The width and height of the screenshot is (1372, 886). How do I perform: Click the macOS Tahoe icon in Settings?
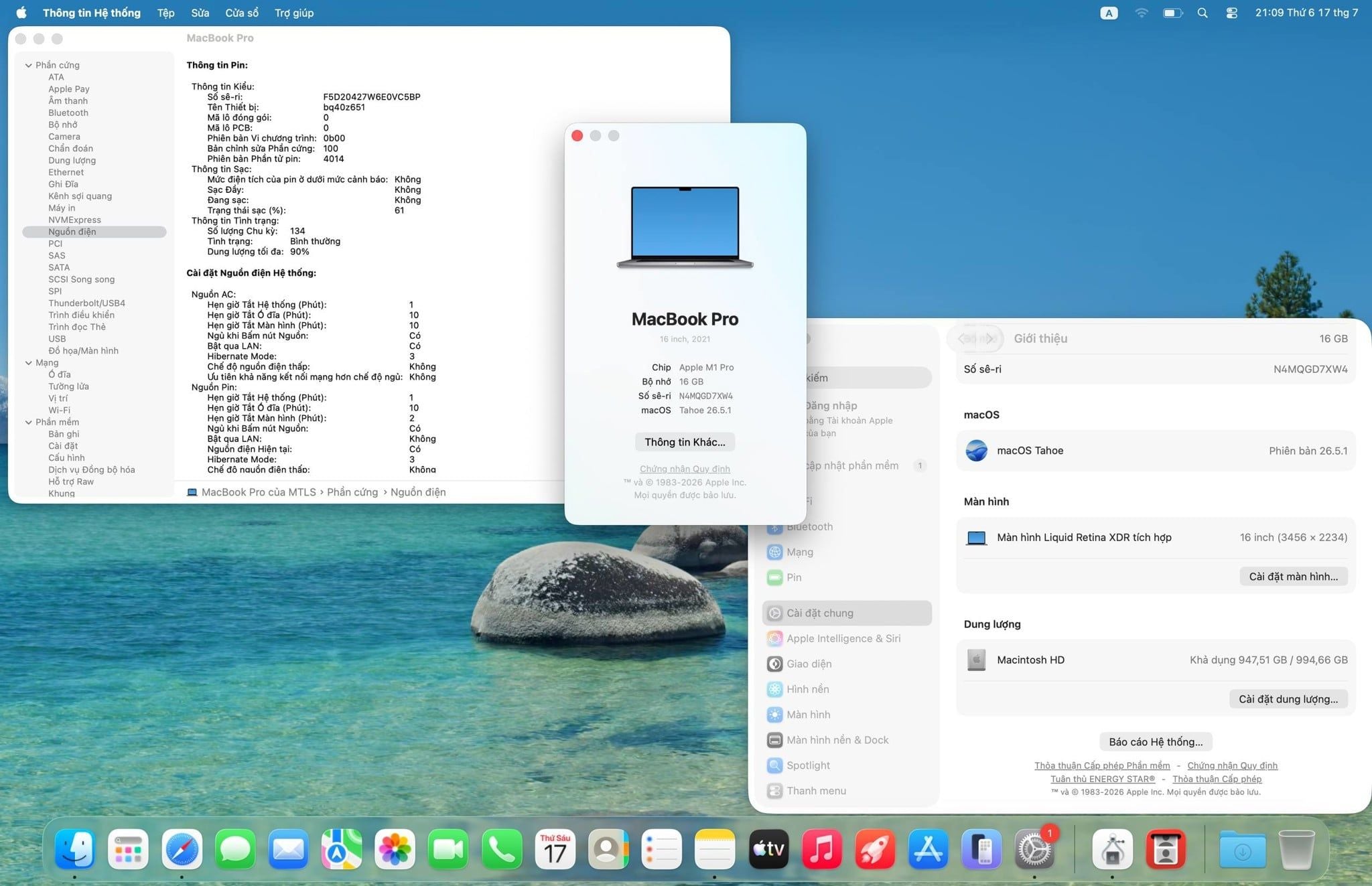pos(977,451)
